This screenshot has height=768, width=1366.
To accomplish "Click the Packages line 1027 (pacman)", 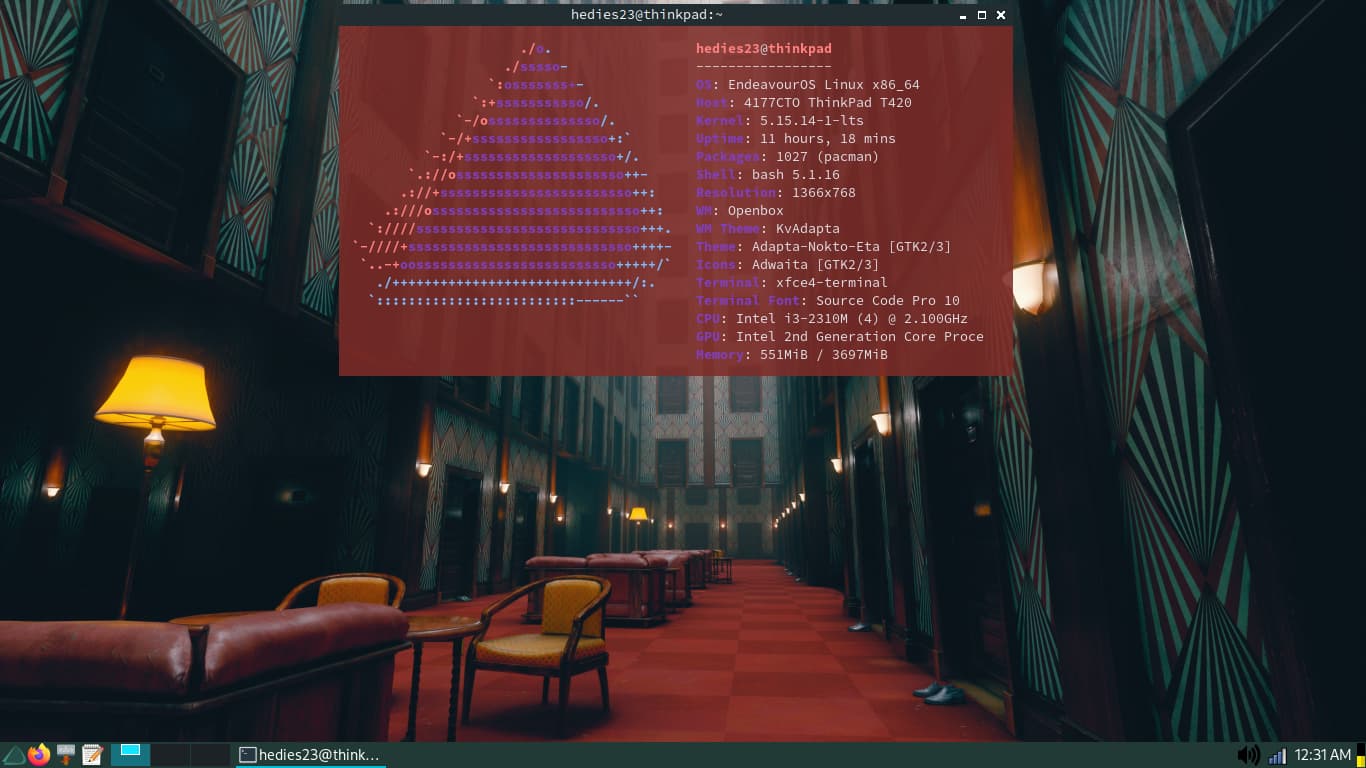I will 788,157.
